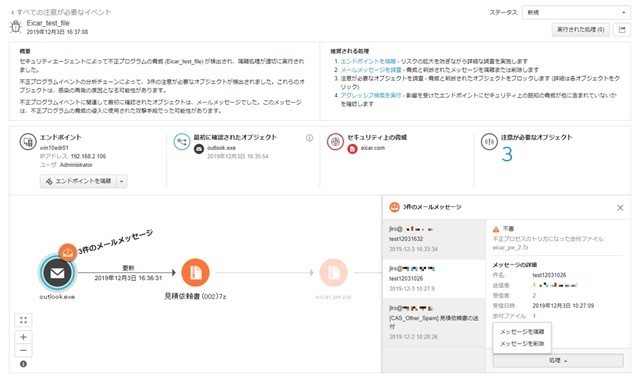Close the 3件のメールメッセージ panel
This screenshot has width=635, height=379.
pyautogui.click(x=620, y=208)
